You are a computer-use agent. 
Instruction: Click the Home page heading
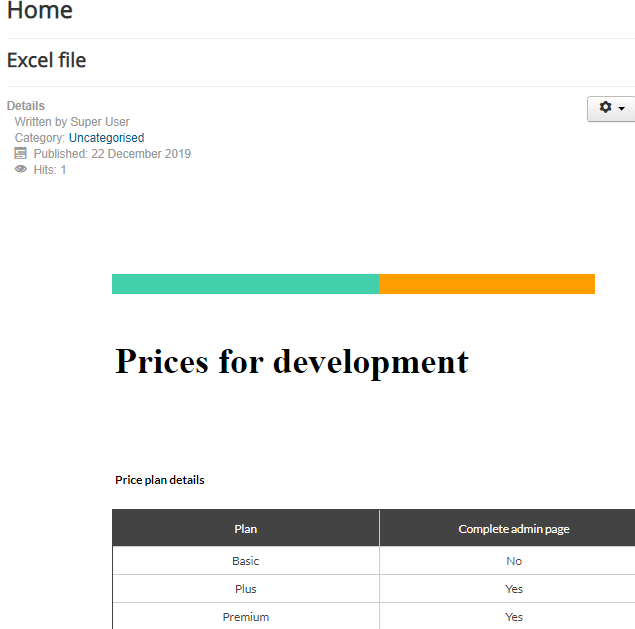40,10
